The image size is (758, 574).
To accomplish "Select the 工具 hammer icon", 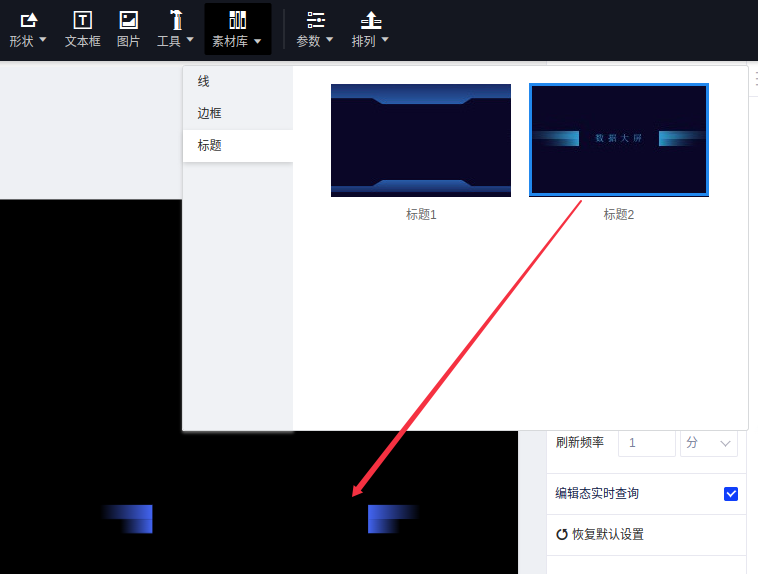I will click(x=176, y=20).
